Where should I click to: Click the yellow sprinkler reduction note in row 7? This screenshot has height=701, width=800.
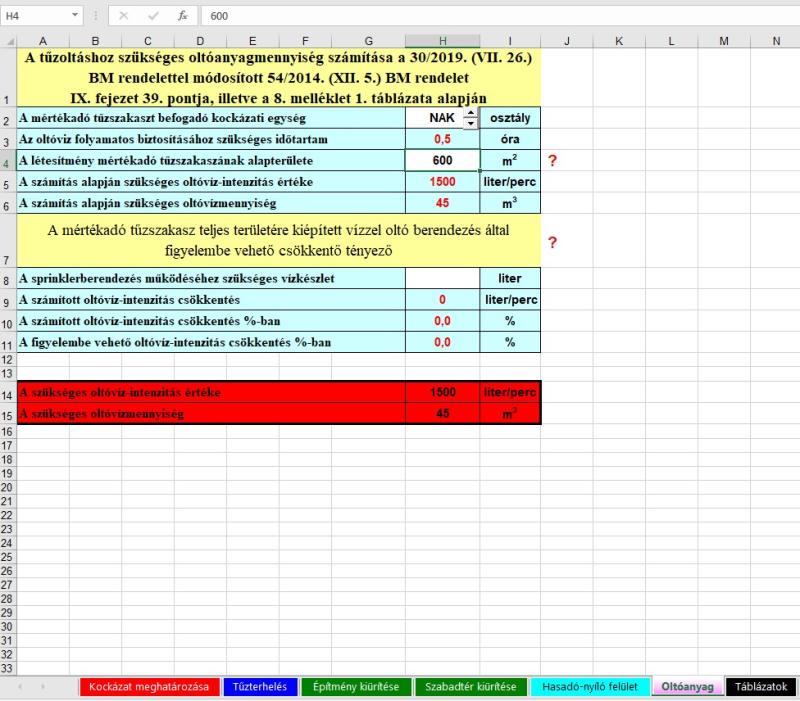click(279, 240)
